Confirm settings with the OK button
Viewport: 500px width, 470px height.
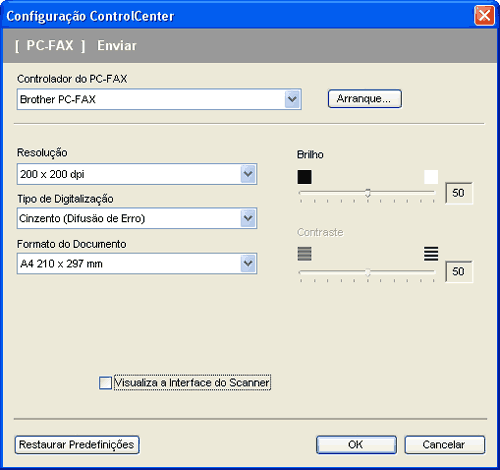coord(356,445)
